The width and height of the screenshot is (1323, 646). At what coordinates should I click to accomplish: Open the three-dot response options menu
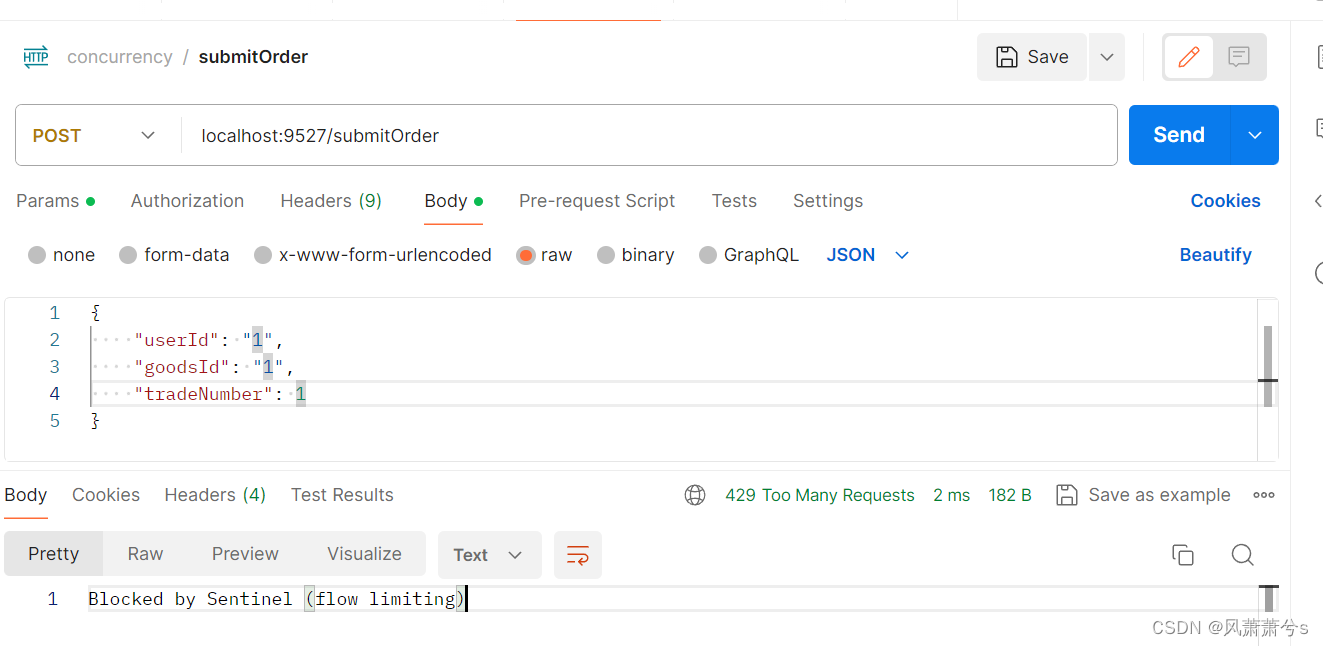tap(1263, 494)
